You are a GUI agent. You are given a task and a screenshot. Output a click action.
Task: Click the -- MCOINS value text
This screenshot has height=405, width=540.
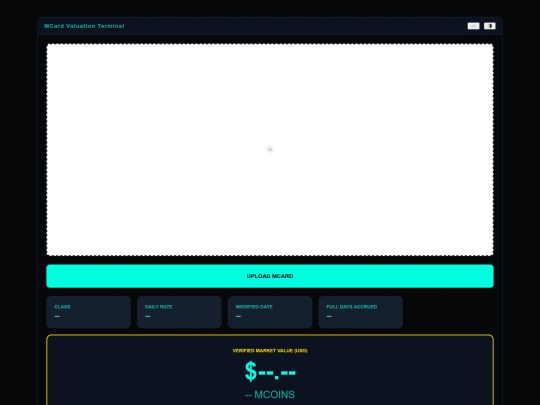pyautogui.click(x=270, y=395)
